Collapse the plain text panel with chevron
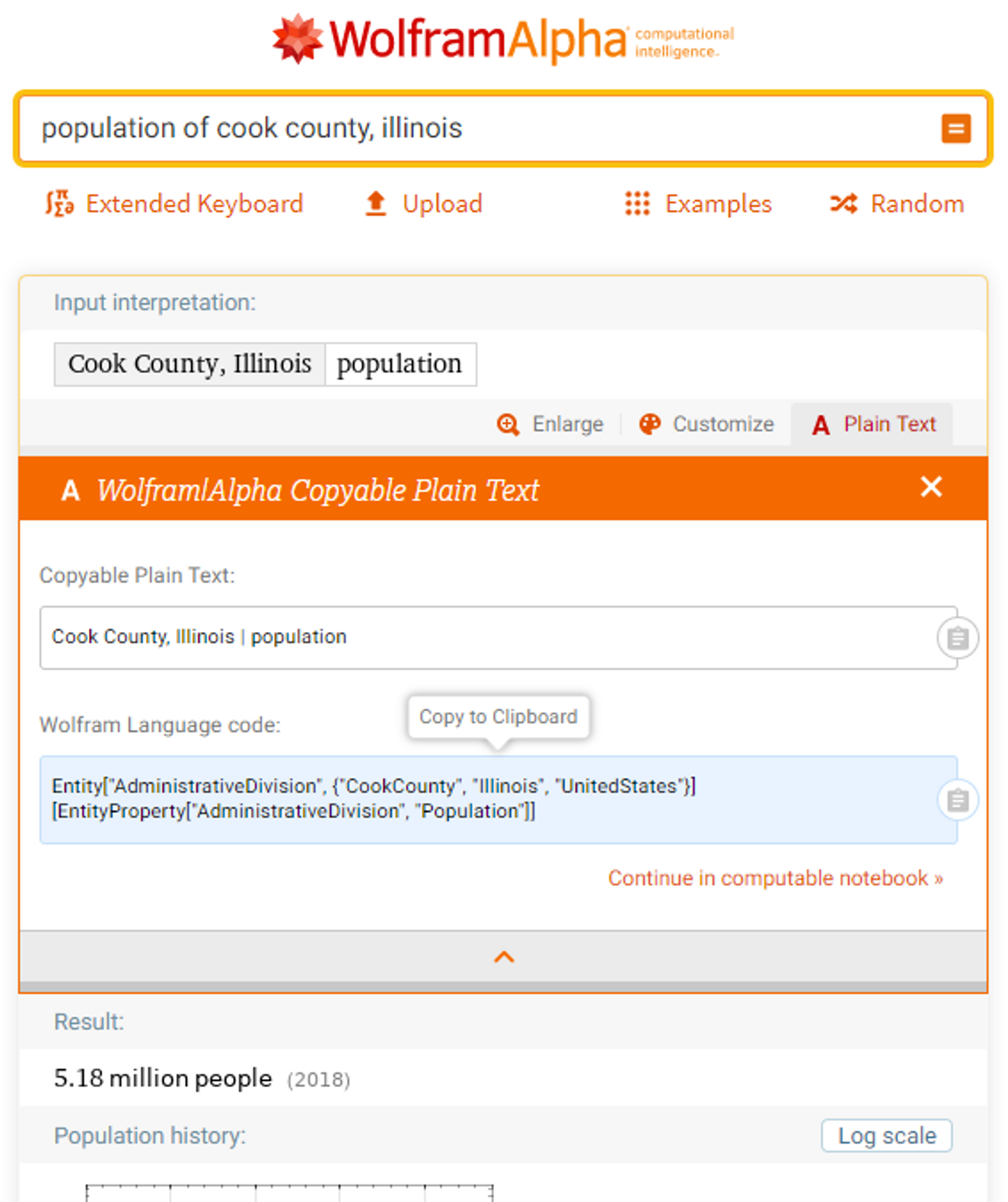 504,957
